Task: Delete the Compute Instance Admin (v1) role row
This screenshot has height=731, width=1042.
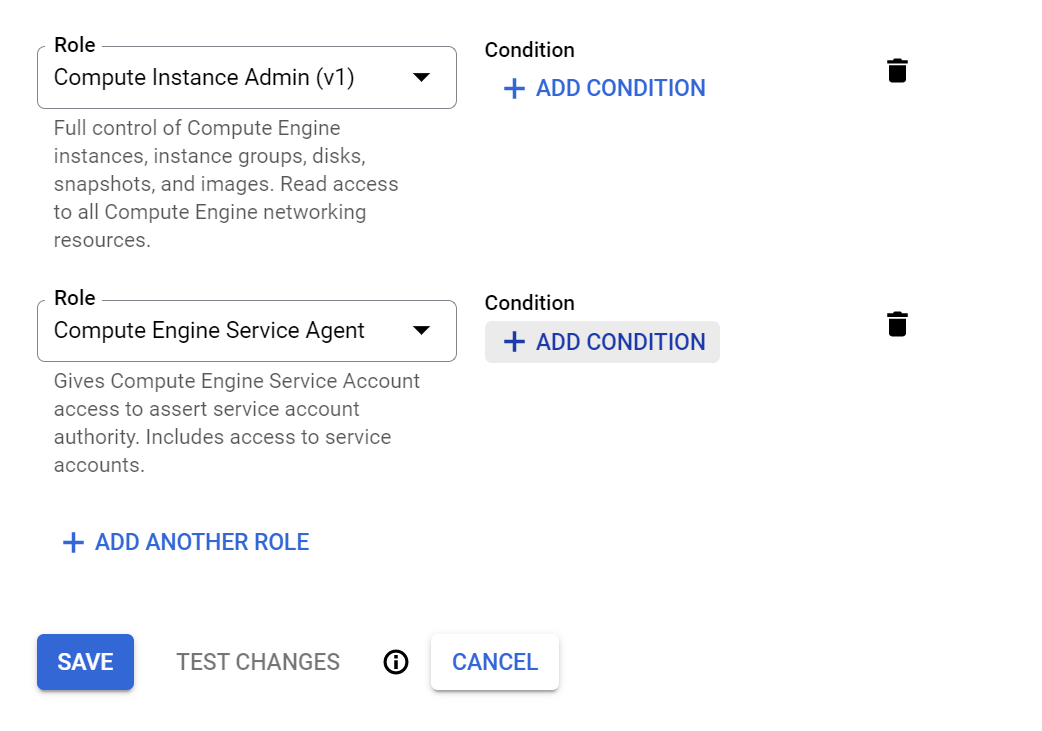Action: [x=897, y=70]
